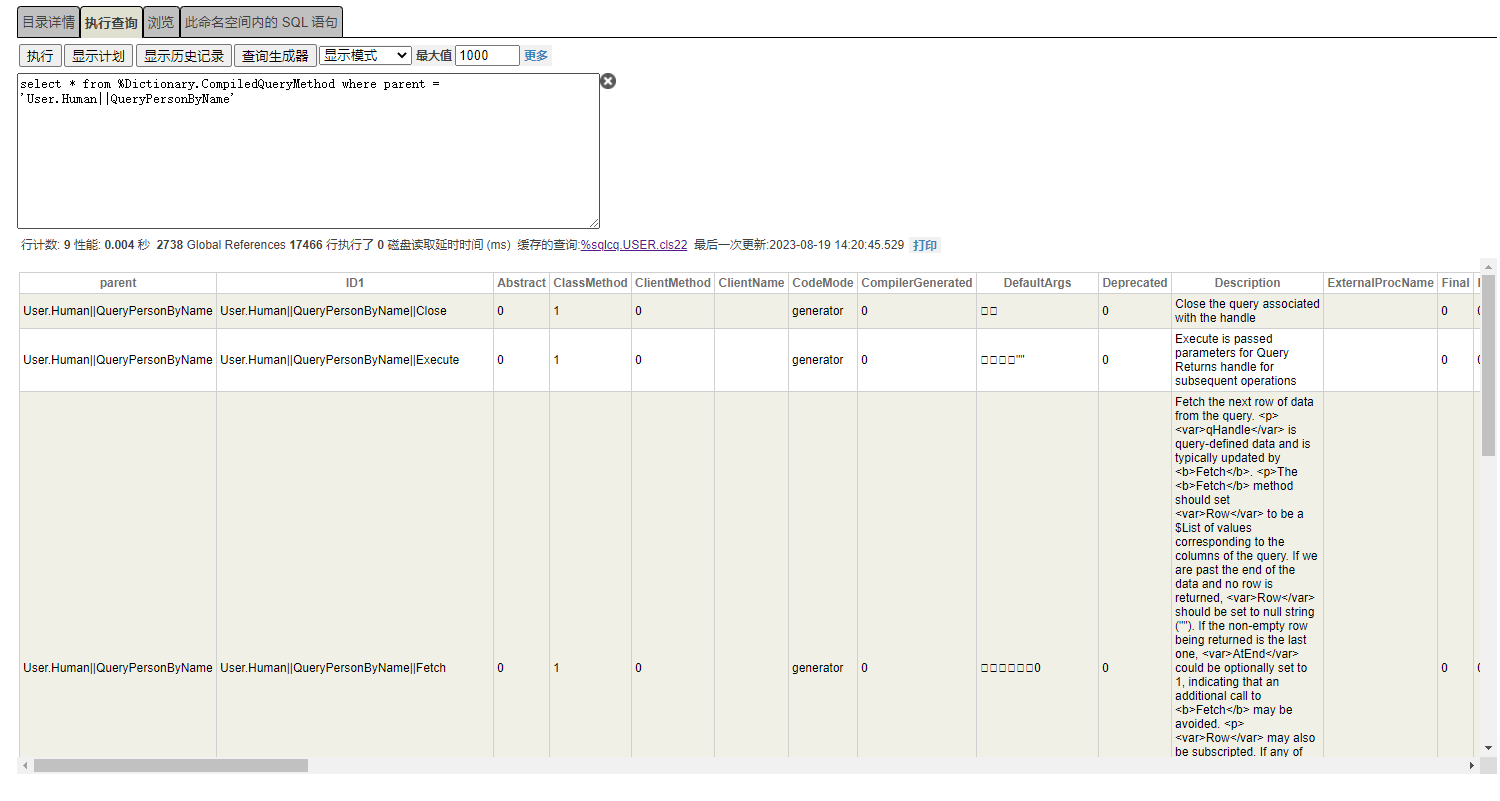Click the right arrow of the horizontal scrollbar
The width and height of the screenshot is (1500, 801).
[x=1471, y=766]
